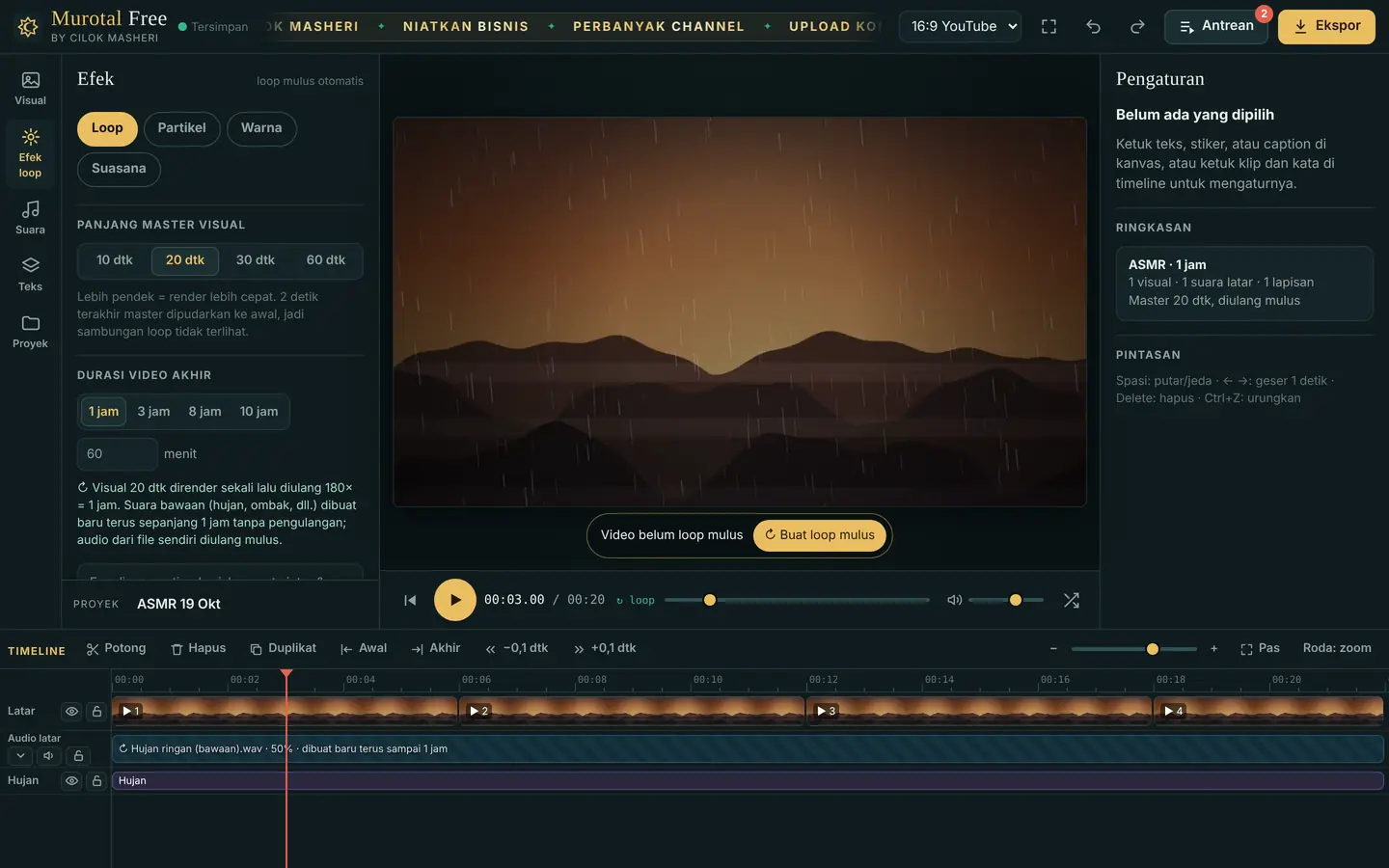Play the video preview

(455, 600)
